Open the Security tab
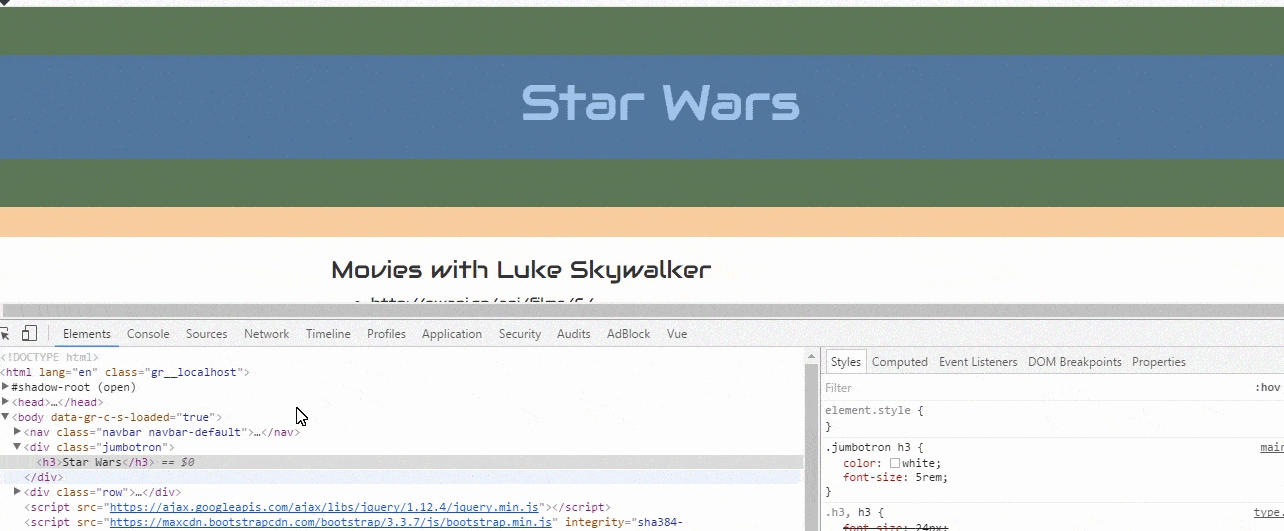1284x531 pixels. pos(520,334)
